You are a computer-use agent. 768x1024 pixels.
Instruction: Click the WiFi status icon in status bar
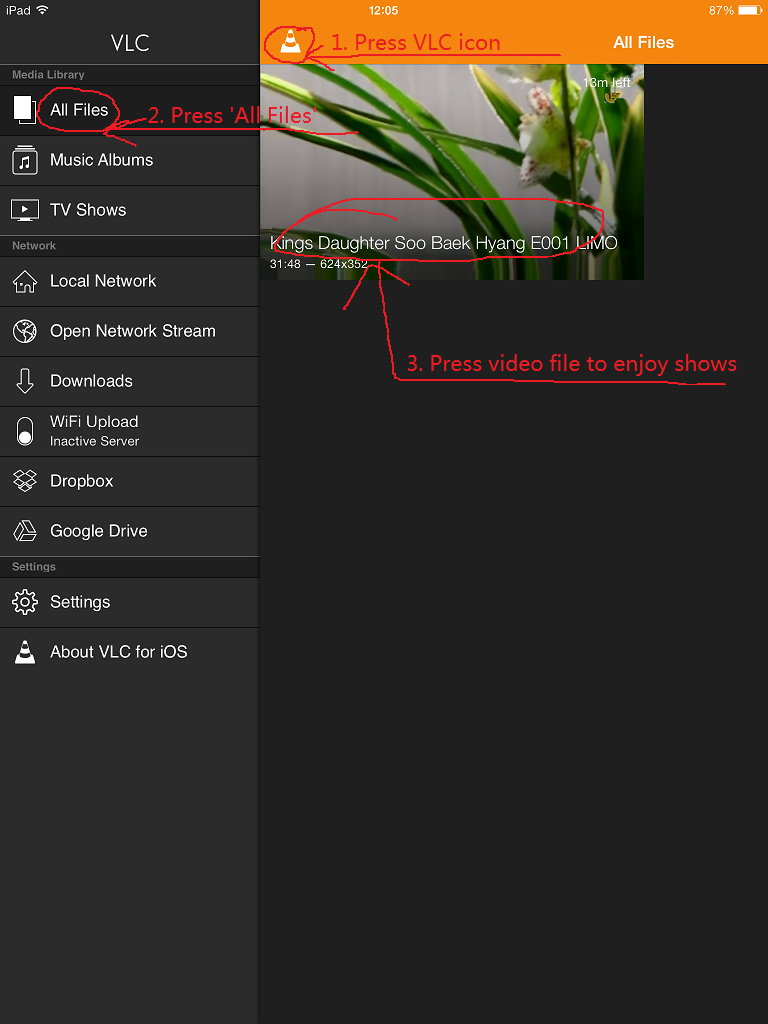click(42, 10)
